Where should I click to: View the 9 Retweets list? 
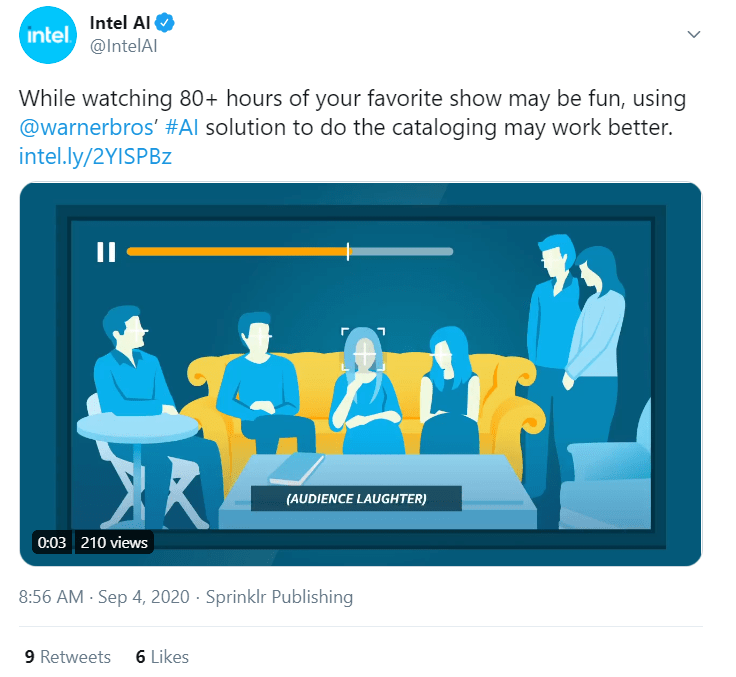[68, 657]
